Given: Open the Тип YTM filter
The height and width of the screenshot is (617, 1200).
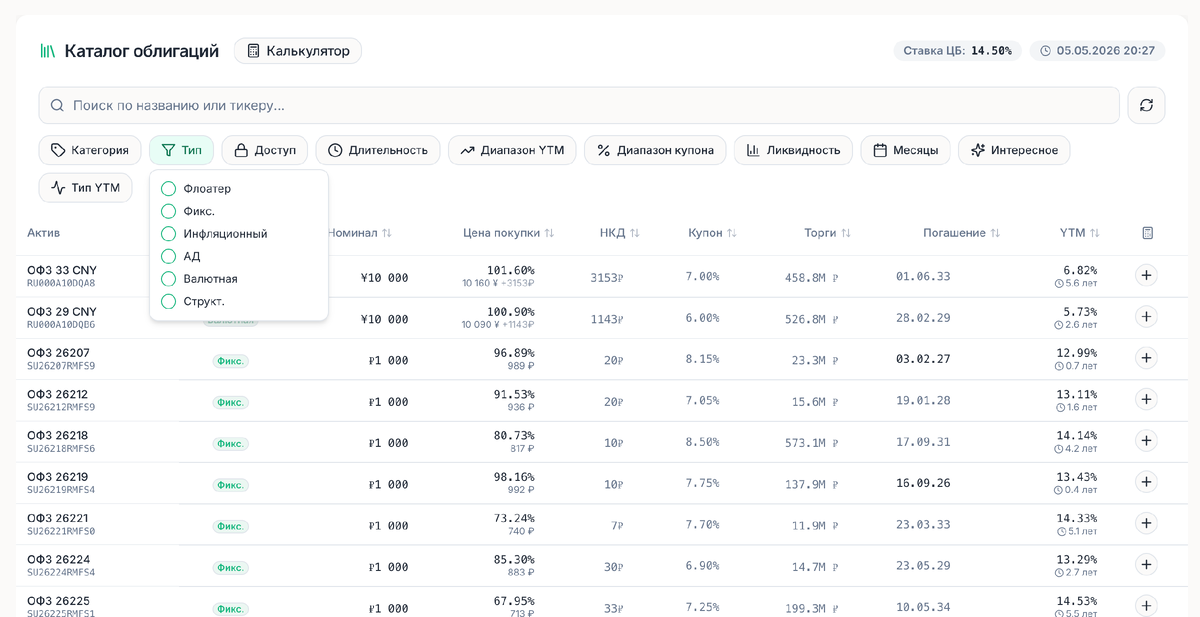Looking at the screenshot, I should 85,187.
